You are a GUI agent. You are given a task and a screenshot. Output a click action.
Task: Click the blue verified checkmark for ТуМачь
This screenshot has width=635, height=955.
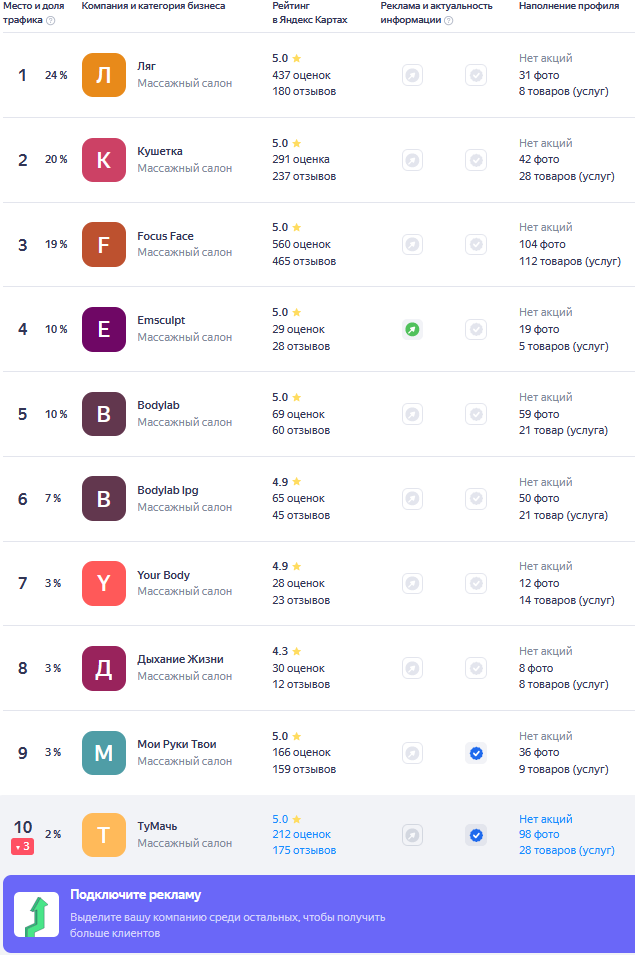[476, 835]
